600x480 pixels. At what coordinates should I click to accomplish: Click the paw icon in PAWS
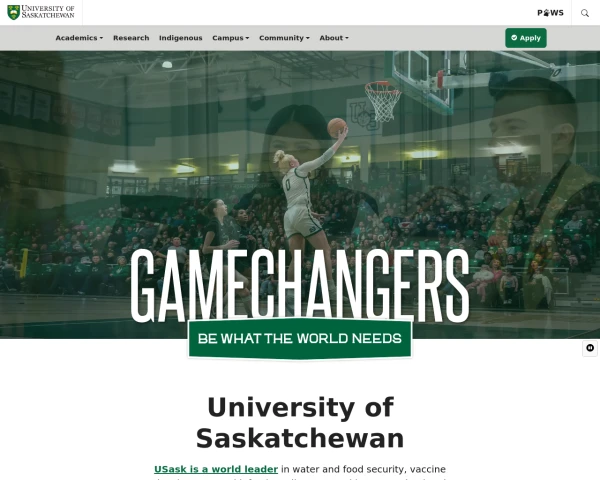(x=546, y=13)
